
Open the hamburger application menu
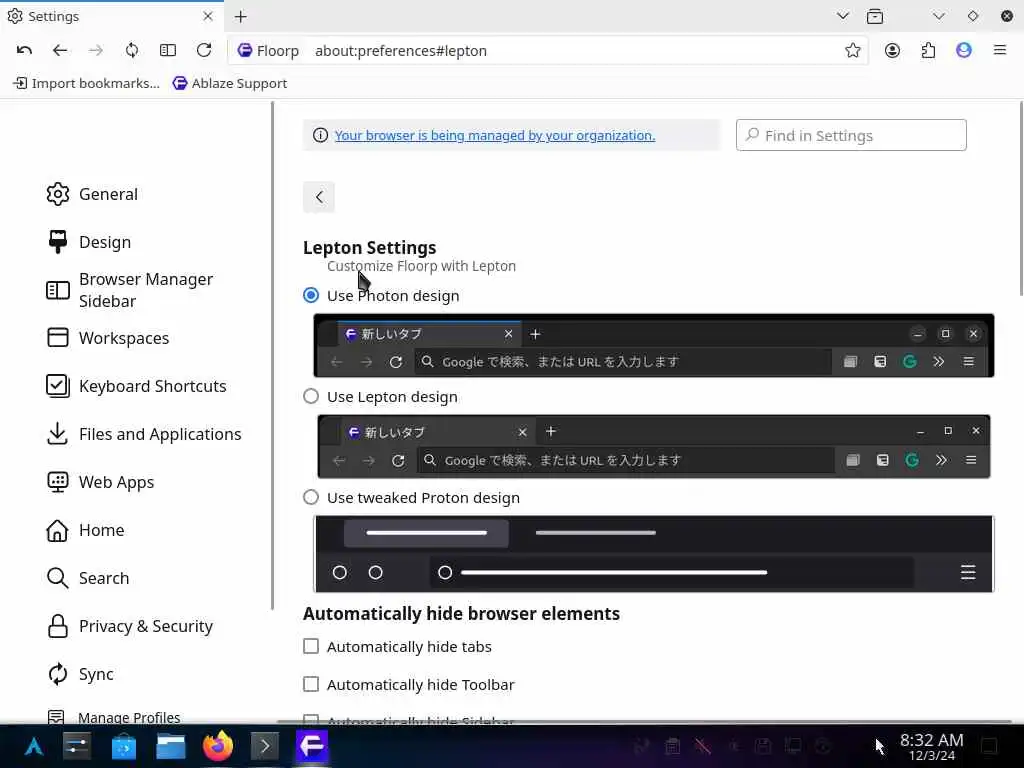[x=1000, y=50]
